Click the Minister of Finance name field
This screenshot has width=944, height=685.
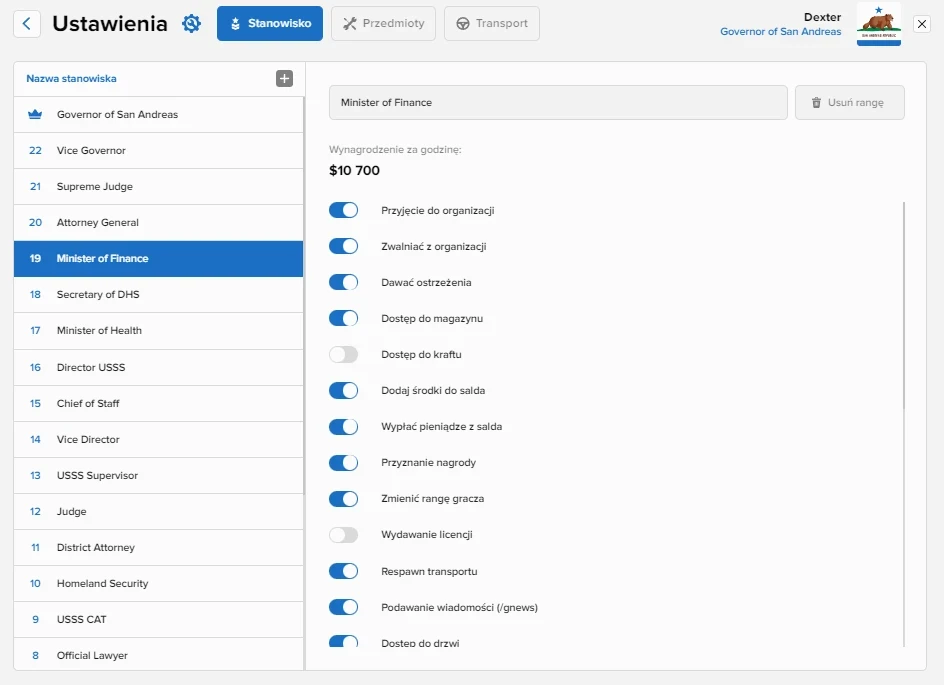[x=558, y=103]
